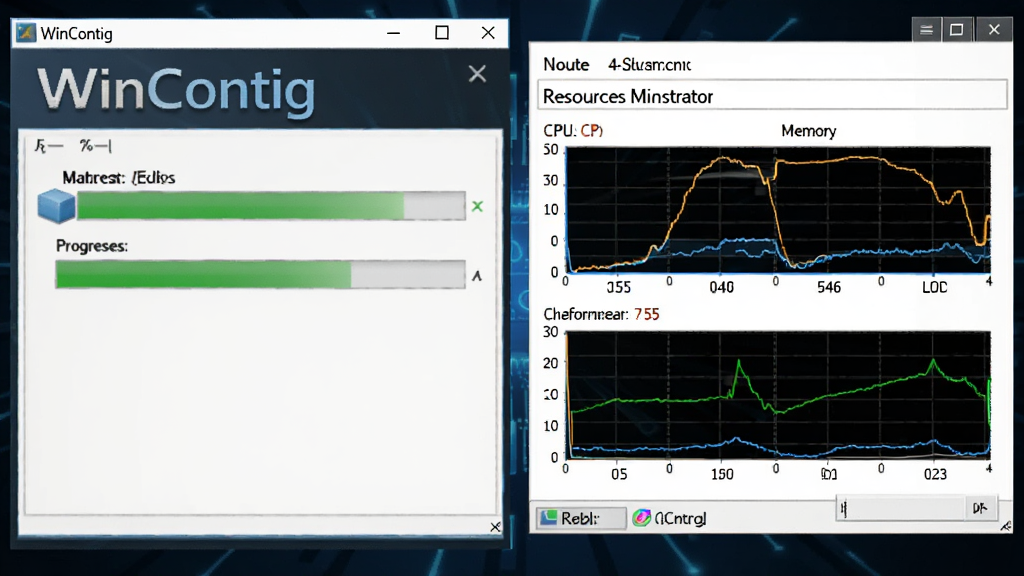Click the 040 axis label under the upper graph

[x=722, y=287]
